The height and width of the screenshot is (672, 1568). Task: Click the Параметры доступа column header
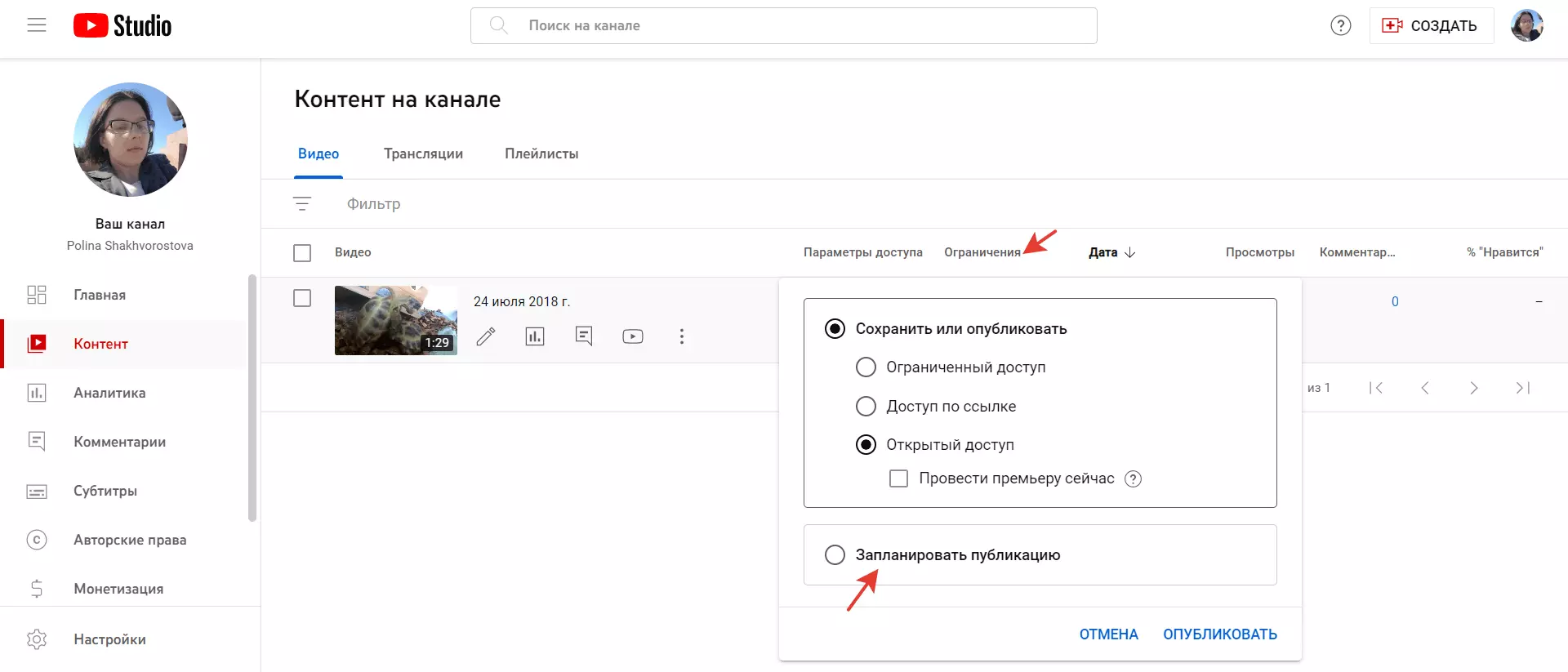(x=863, y=252)
